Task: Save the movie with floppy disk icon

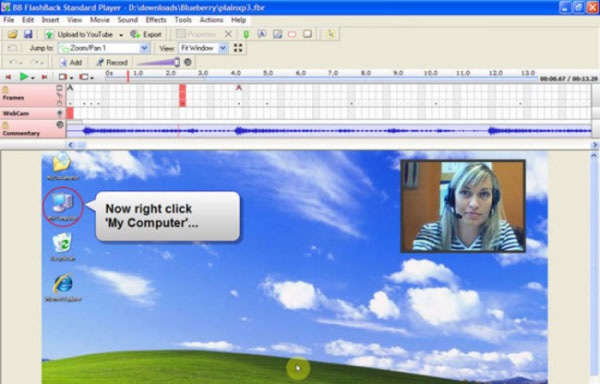Action: pos(28,34)
